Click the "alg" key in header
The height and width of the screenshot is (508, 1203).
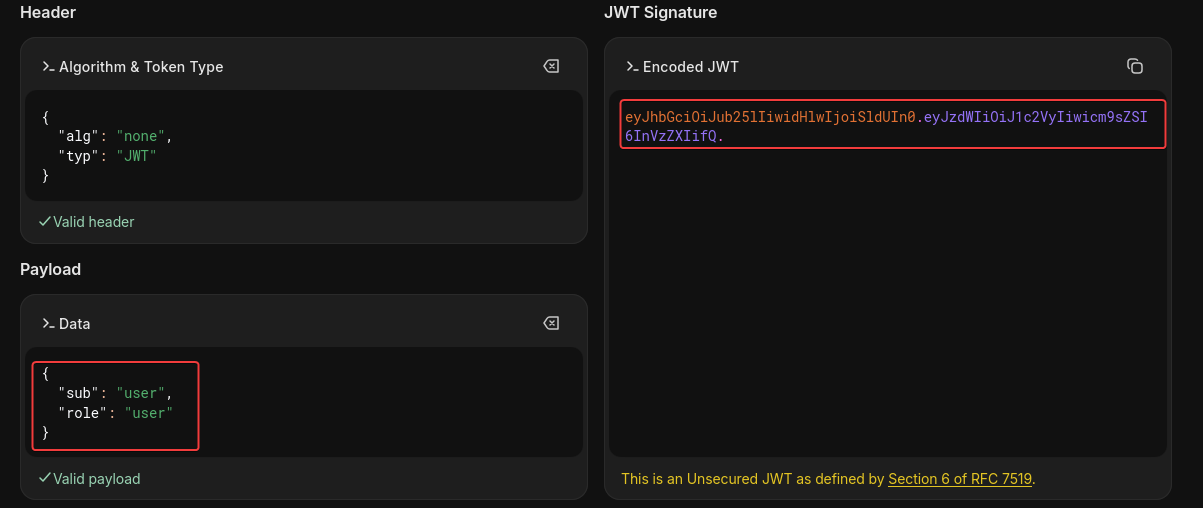(x=79, y=136)
